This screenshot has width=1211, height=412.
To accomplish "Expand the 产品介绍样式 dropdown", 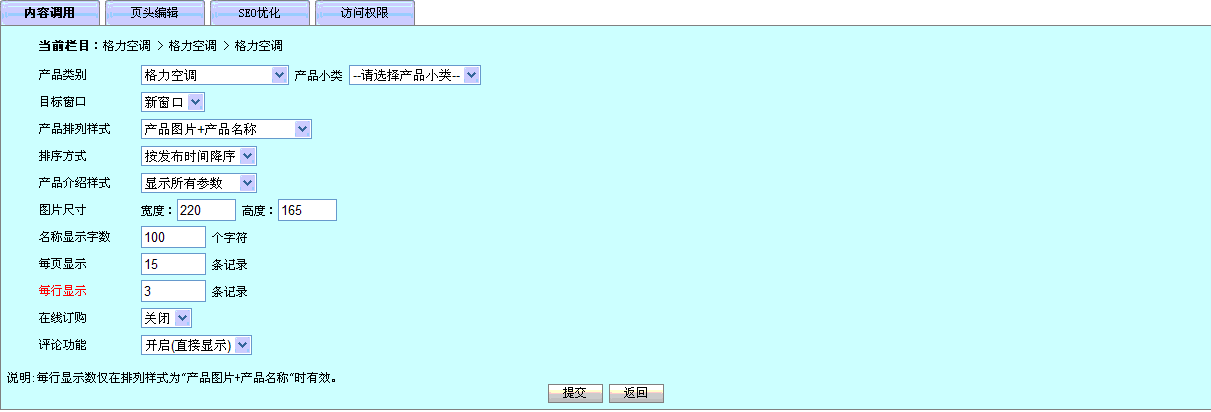I will point(199,183).
